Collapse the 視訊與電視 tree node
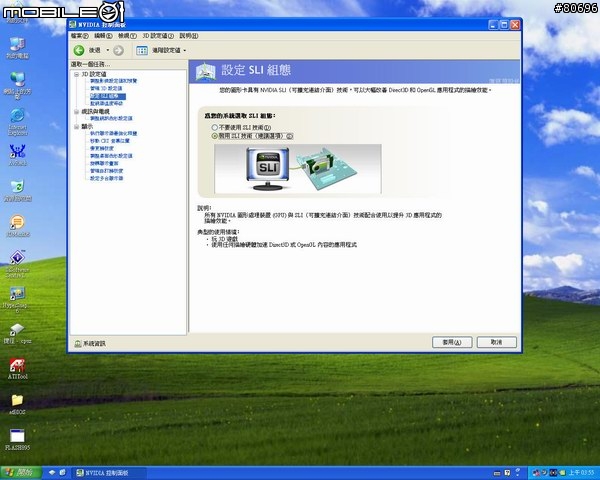Viewport: 600px width, 480px height. 77,111
